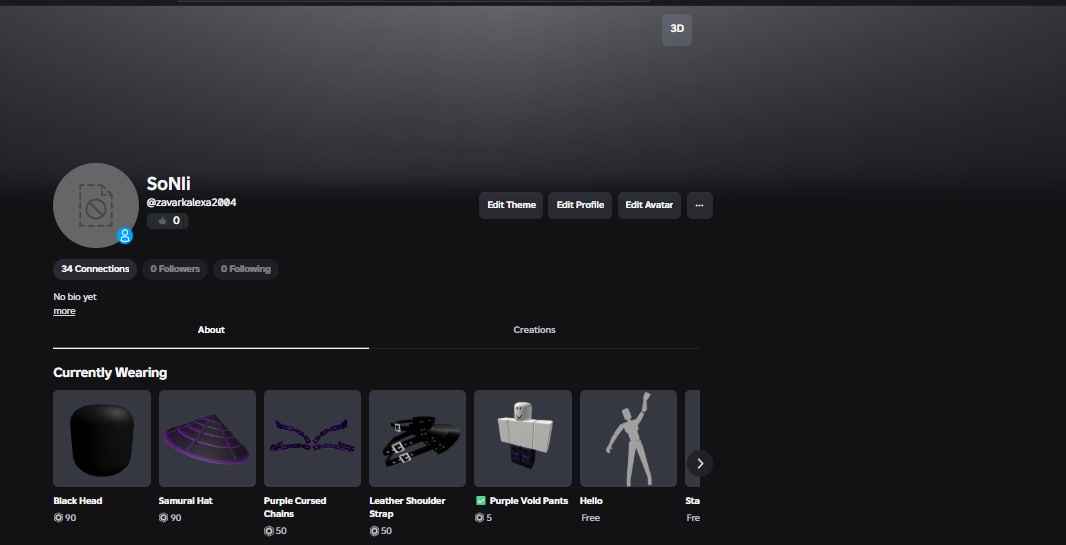
Task: Click the Edit Profile button
Action: pyautogui.click(x=580, y=205)
